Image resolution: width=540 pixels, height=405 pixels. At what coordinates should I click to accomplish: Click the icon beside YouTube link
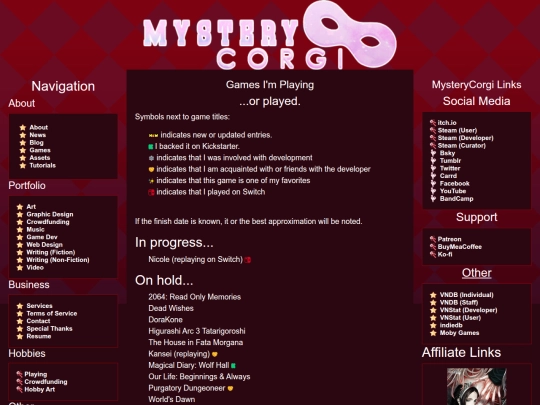click(433, 191)
